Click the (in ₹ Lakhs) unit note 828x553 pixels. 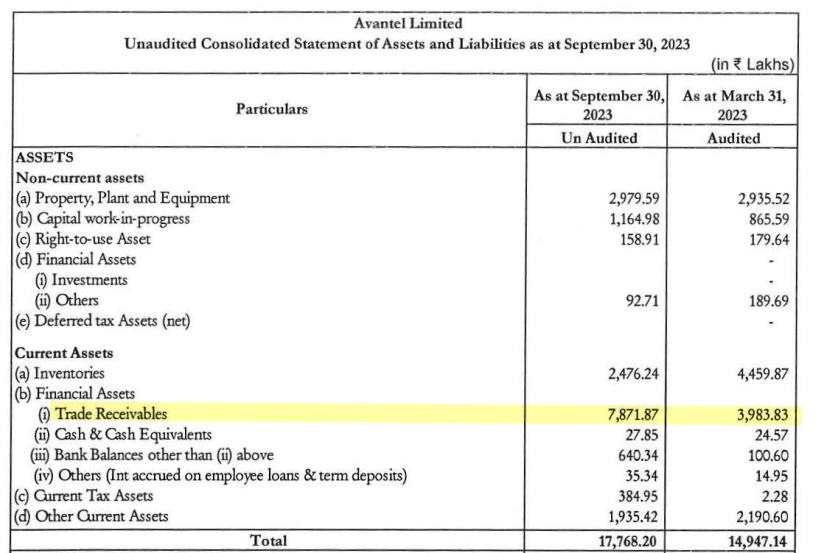click(x=753, y=64)
